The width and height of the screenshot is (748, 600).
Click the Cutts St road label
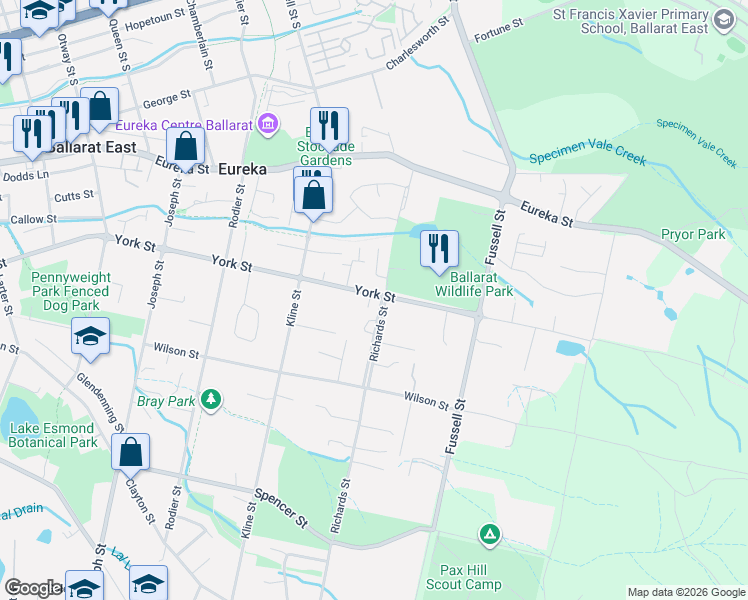pyautogui.click(x=74, y=196)
